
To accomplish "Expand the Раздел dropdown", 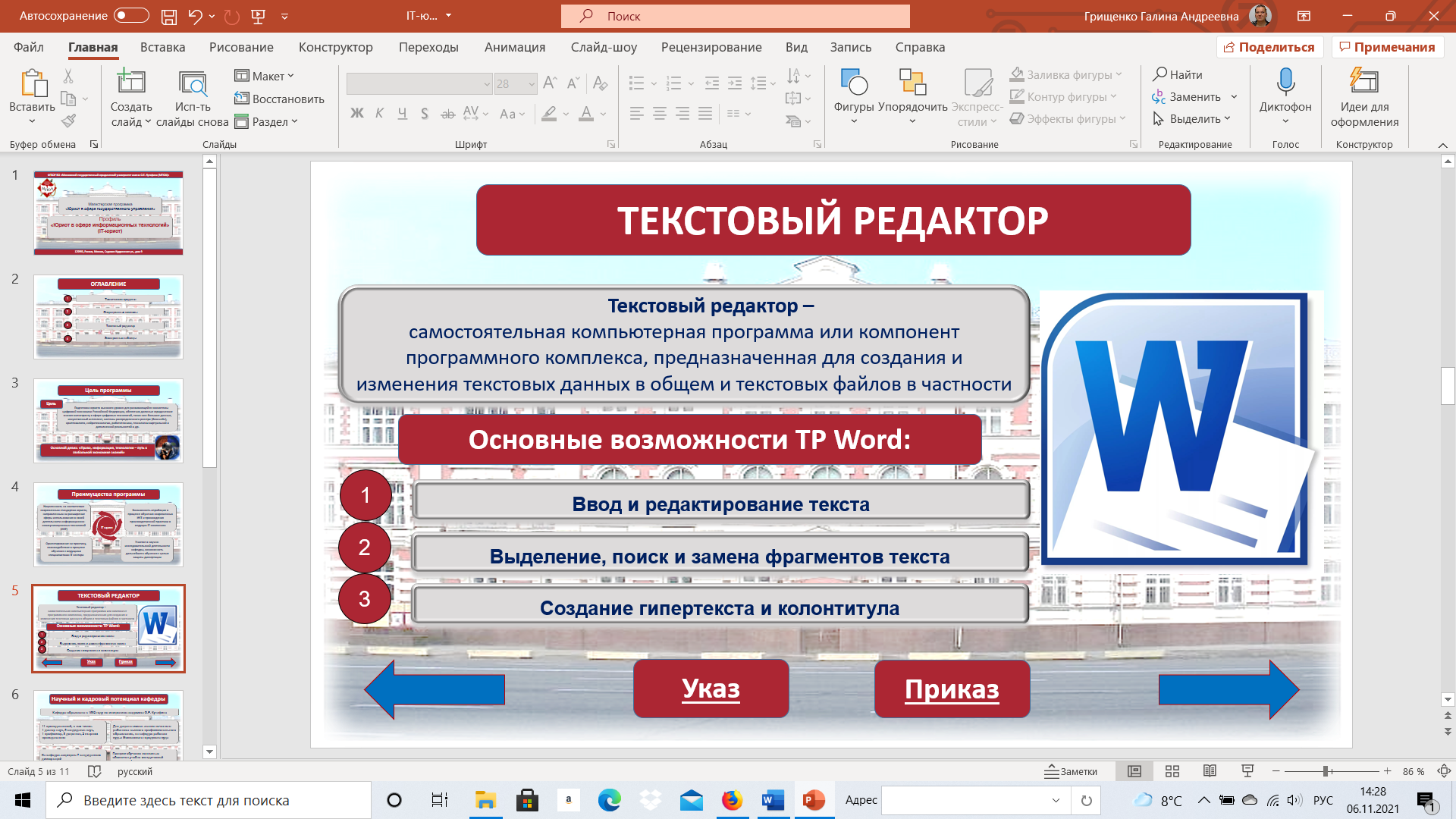I will [266, 121].
